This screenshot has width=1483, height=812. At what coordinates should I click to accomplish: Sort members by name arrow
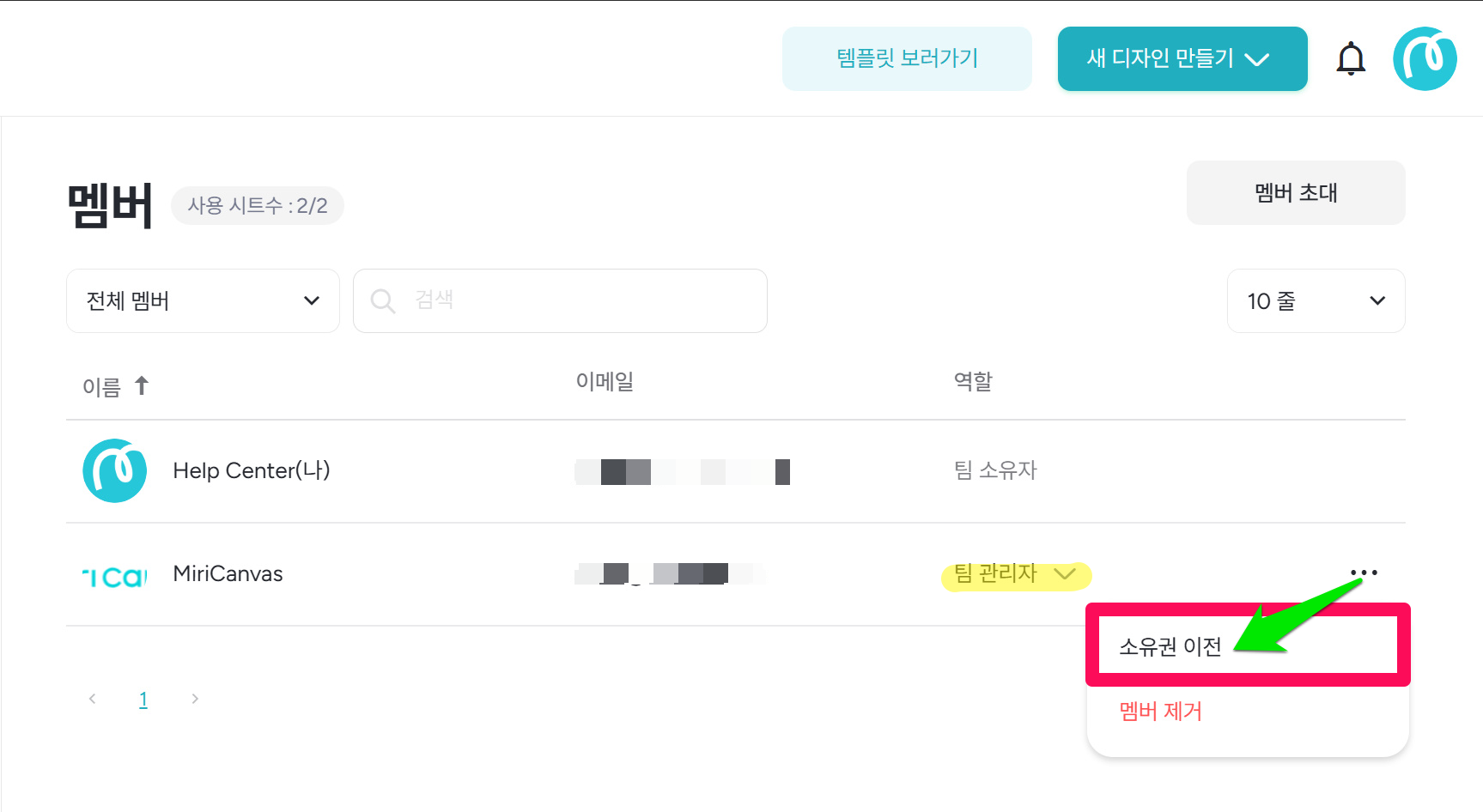(x=142, y=386)
